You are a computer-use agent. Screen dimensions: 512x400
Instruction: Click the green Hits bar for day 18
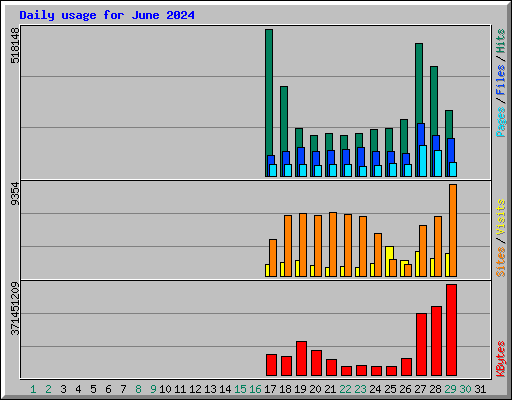284,118
